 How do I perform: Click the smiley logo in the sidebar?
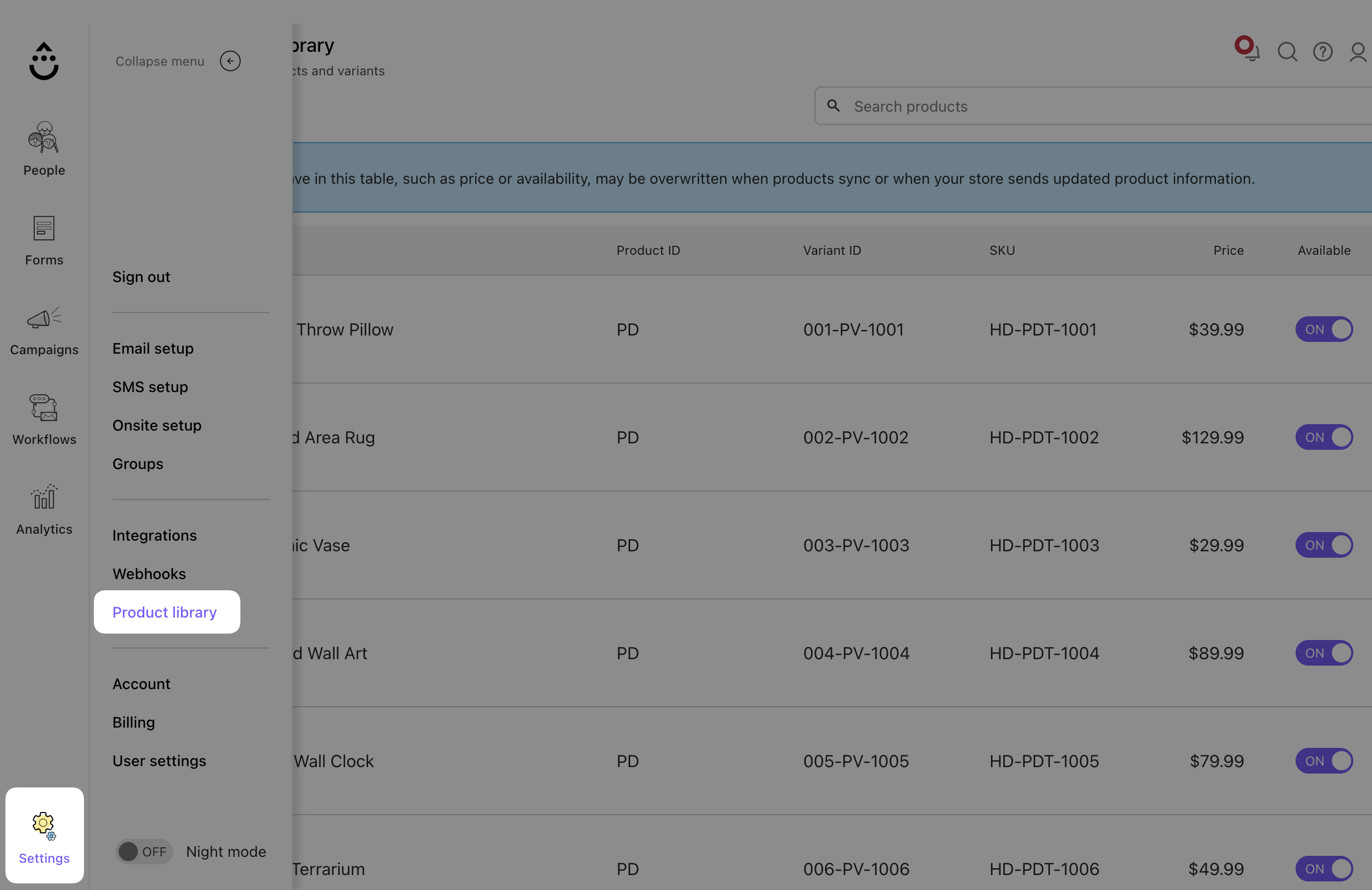pyautogui.click(x=44, y=60)
